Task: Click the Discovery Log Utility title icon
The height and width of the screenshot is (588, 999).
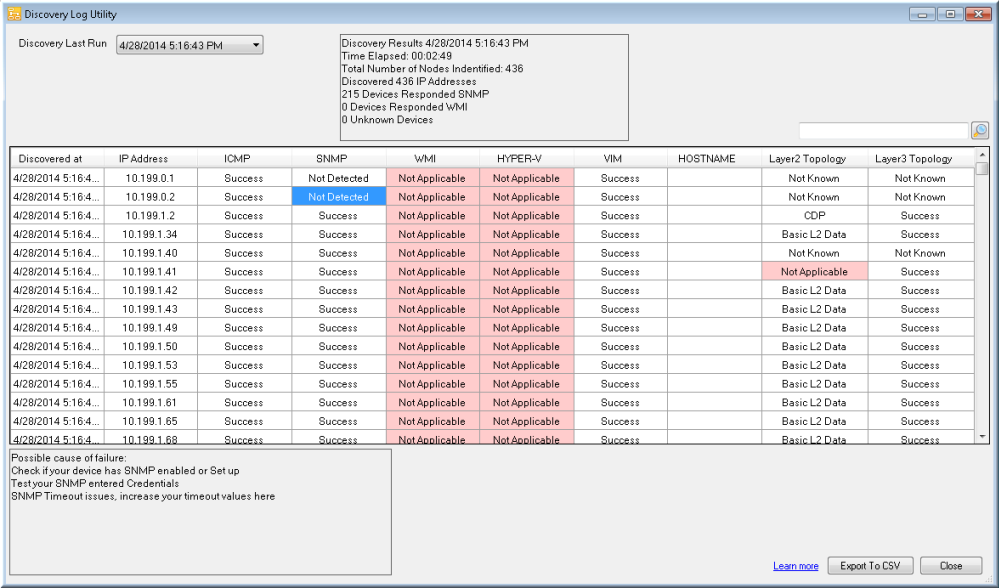Action: point(14,14)
